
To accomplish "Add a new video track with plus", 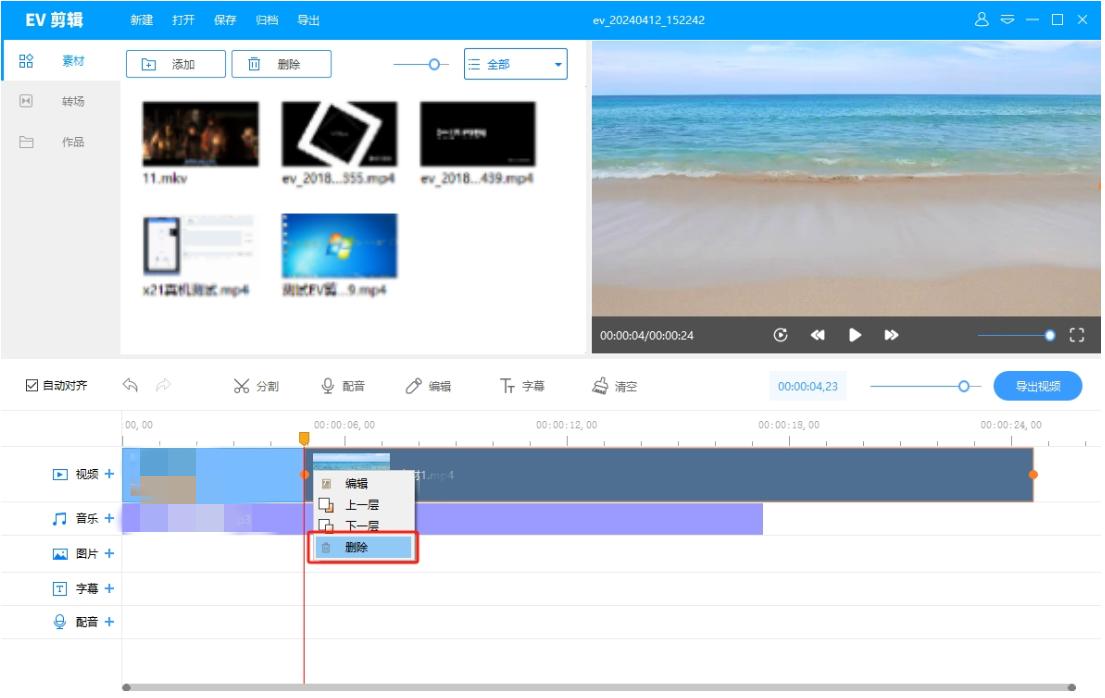I will [109, 474].
